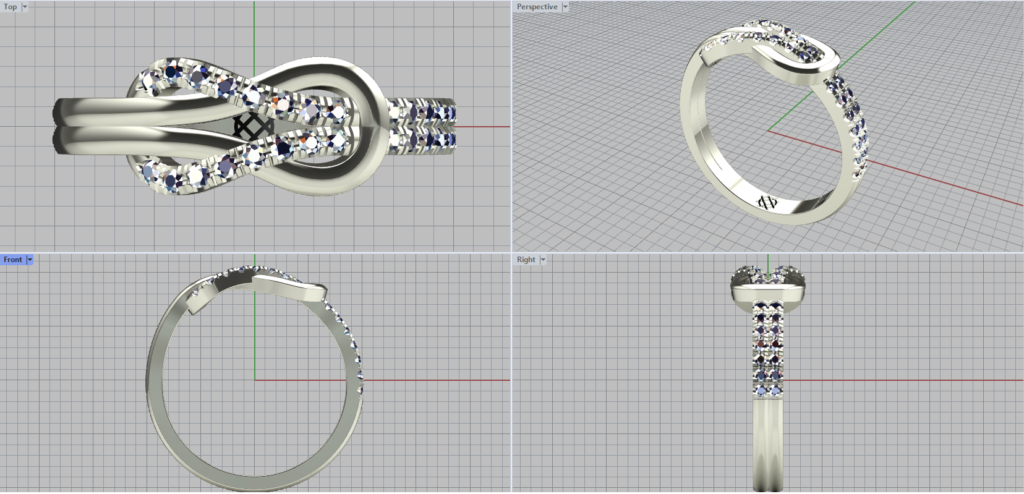The height and width of the screenshot is (494, 1024).
Task: Select the Right viewport title label
Action: 526,259
